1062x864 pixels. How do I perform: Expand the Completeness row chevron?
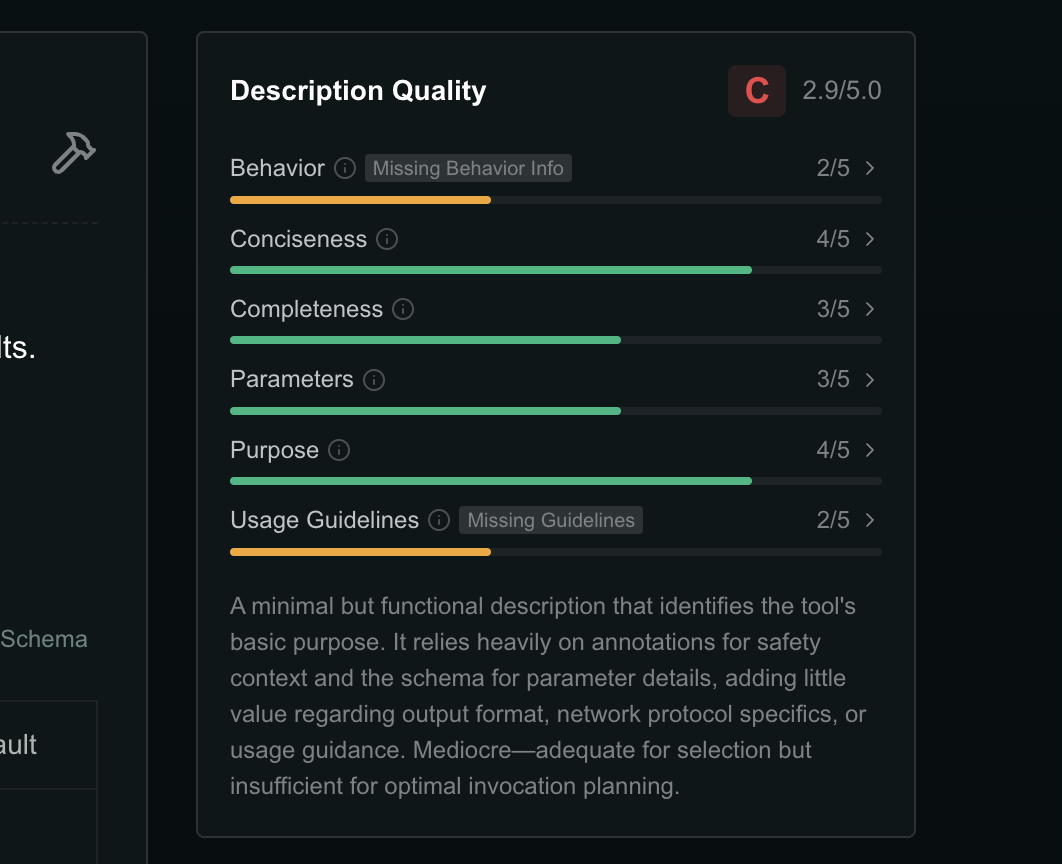click(870, 309)
